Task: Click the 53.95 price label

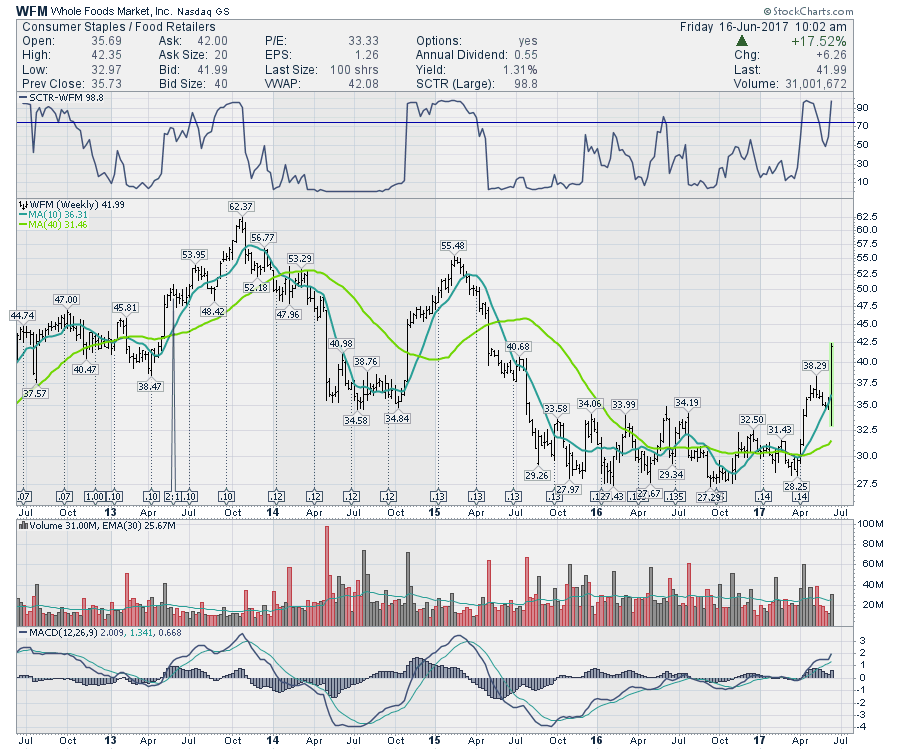Action: click(193, 254)
